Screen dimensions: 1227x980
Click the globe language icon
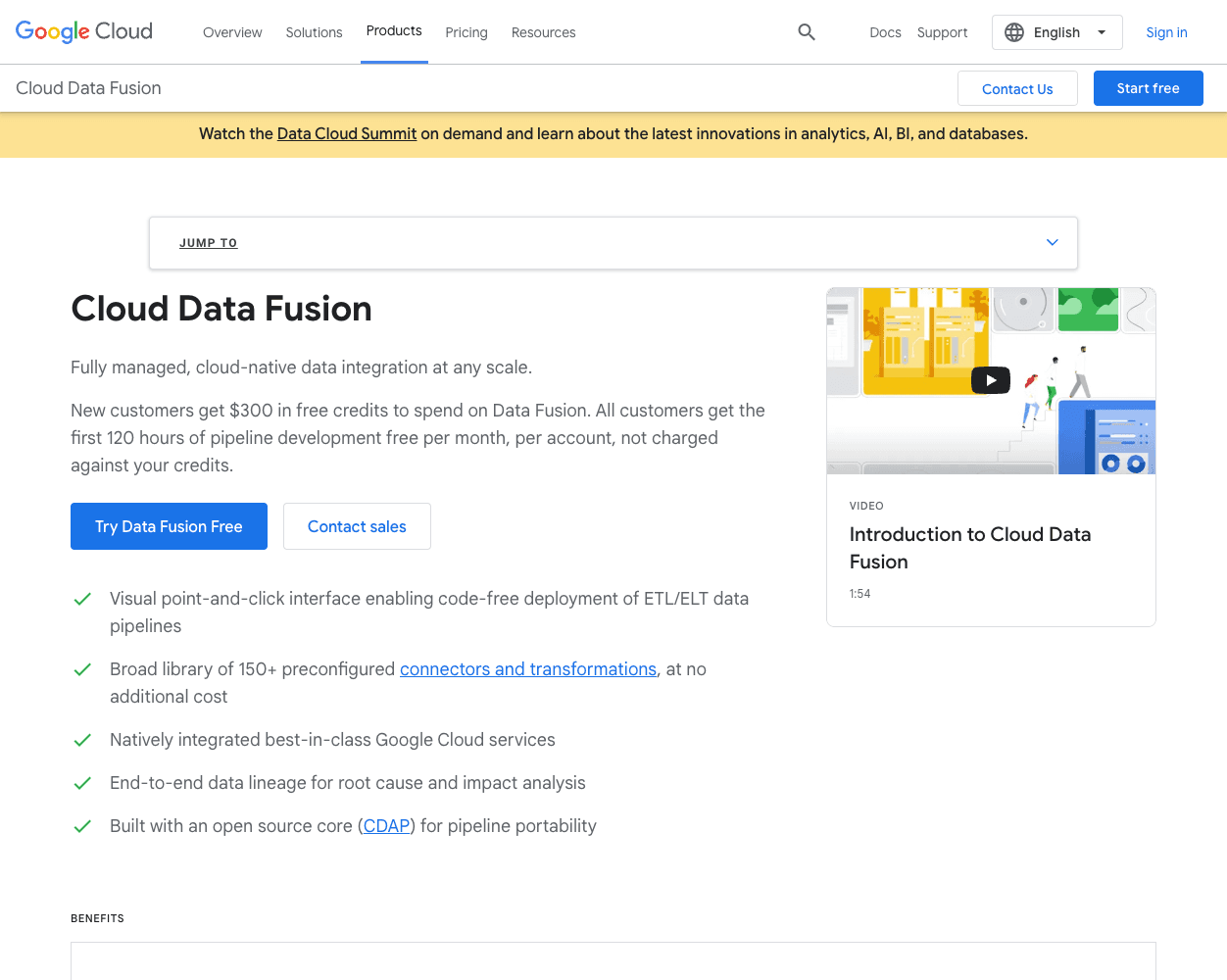pos(1014,32)
